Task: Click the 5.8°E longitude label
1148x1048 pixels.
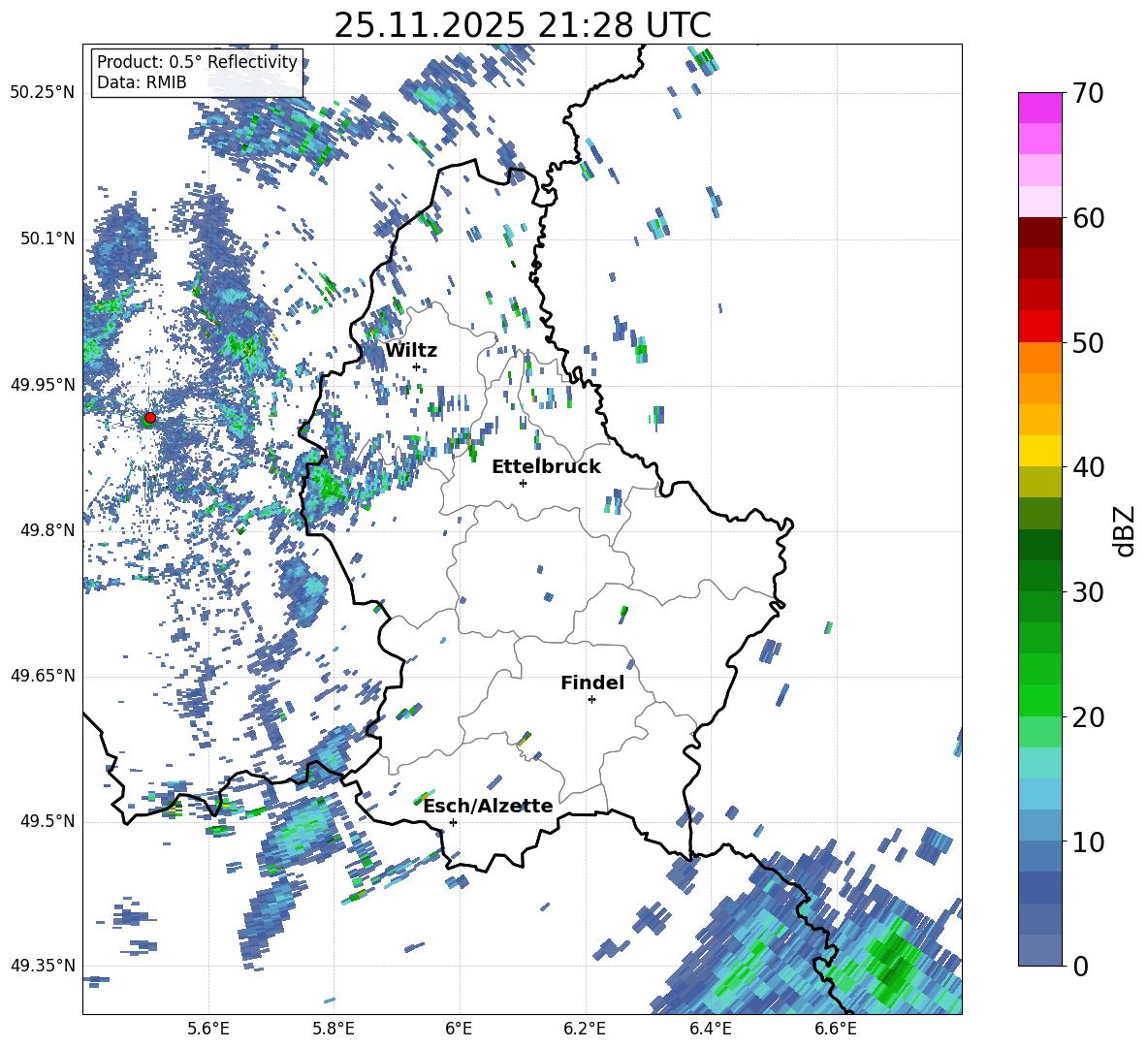Action: pos(334,1029)
